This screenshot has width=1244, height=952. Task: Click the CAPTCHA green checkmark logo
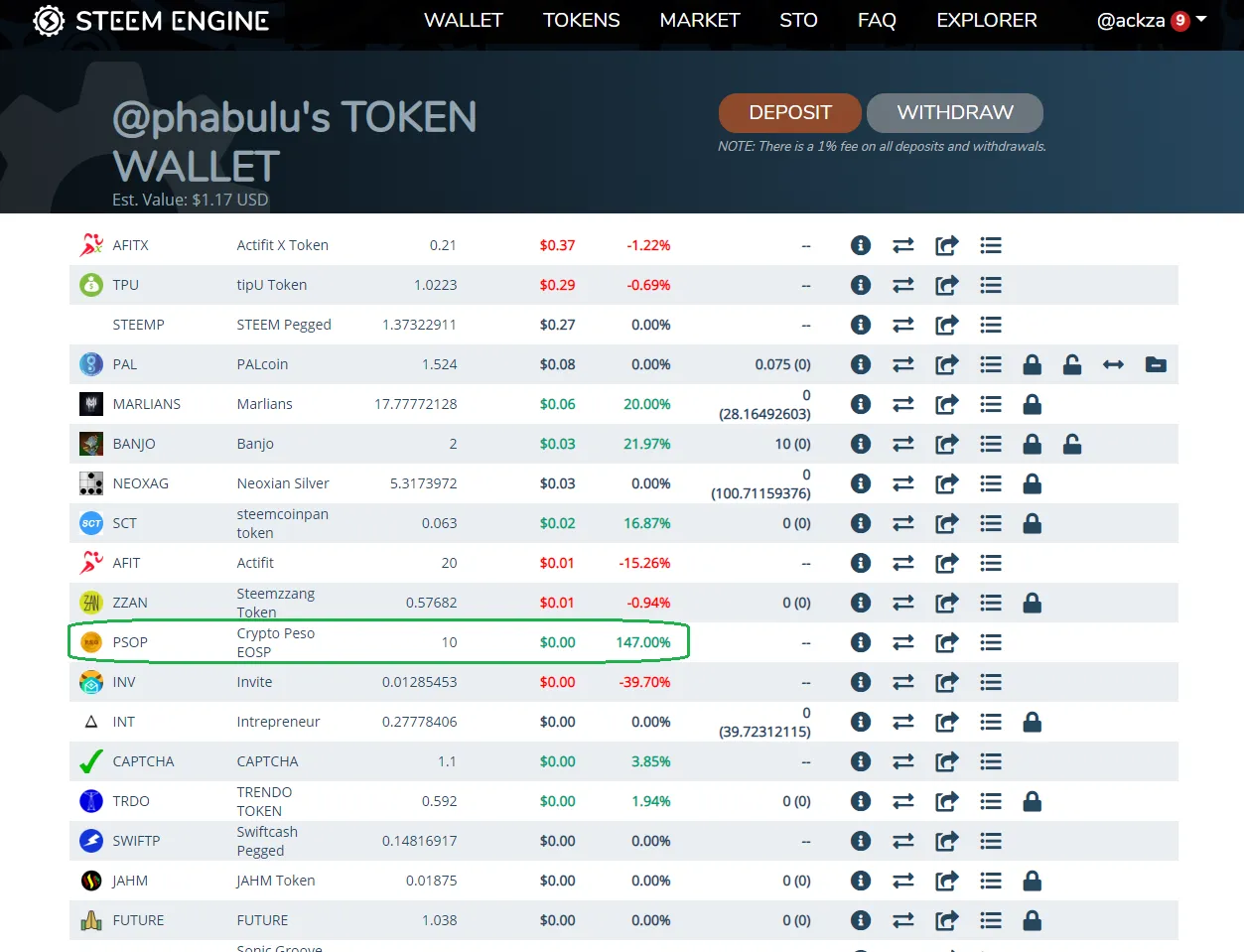pyautogui.click(x=91, y=761)
